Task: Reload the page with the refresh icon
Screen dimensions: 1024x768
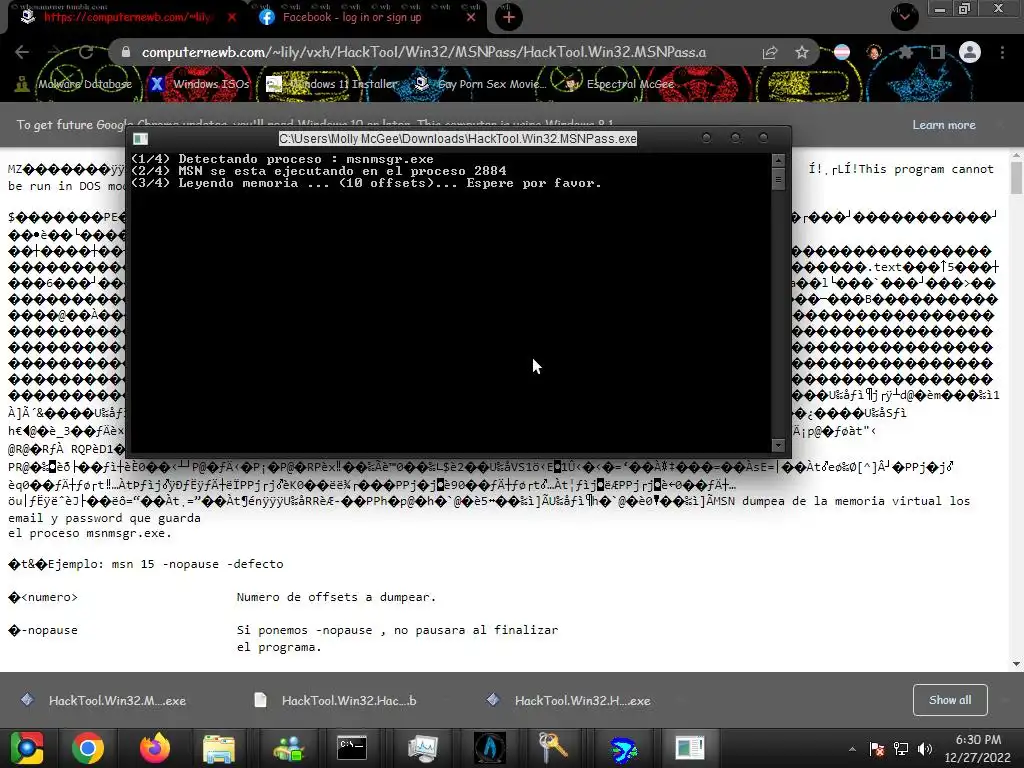Action: pos(86,52)
